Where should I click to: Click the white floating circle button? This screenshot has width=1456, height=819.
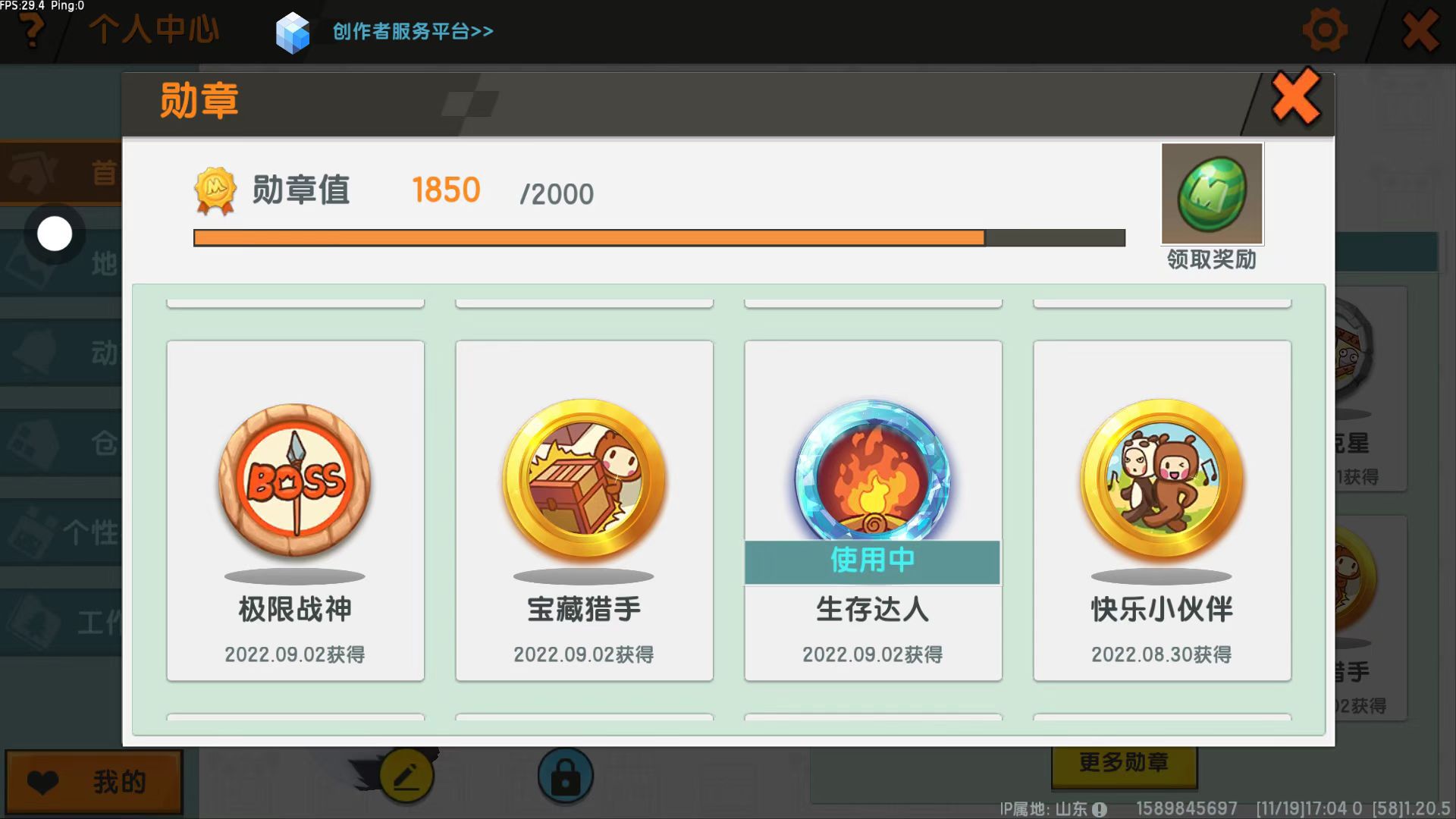[x=55, y=234]
